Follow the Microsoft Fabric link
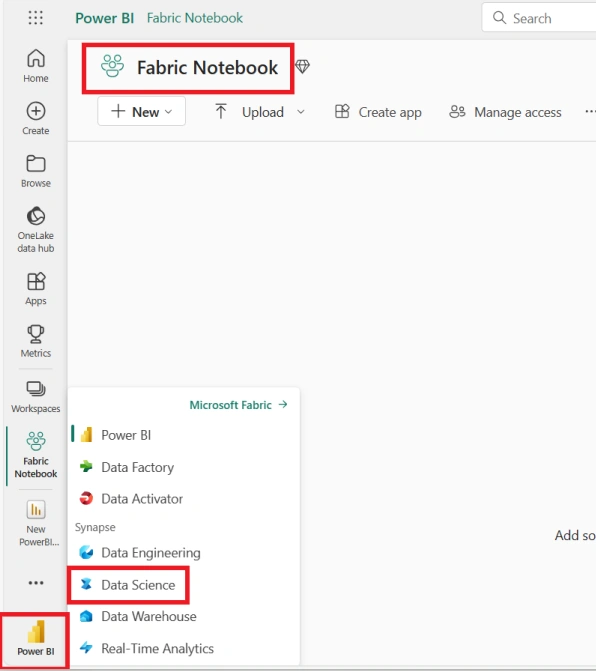596x671 pixels. (x=239, y=405)
